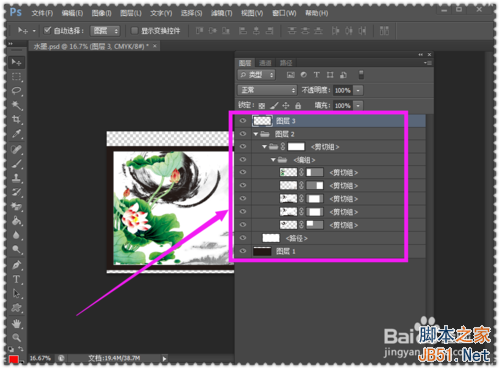The image size is (500, 369).
Task: Toggle layer filter on/off switch
Action: coord(361,75)
